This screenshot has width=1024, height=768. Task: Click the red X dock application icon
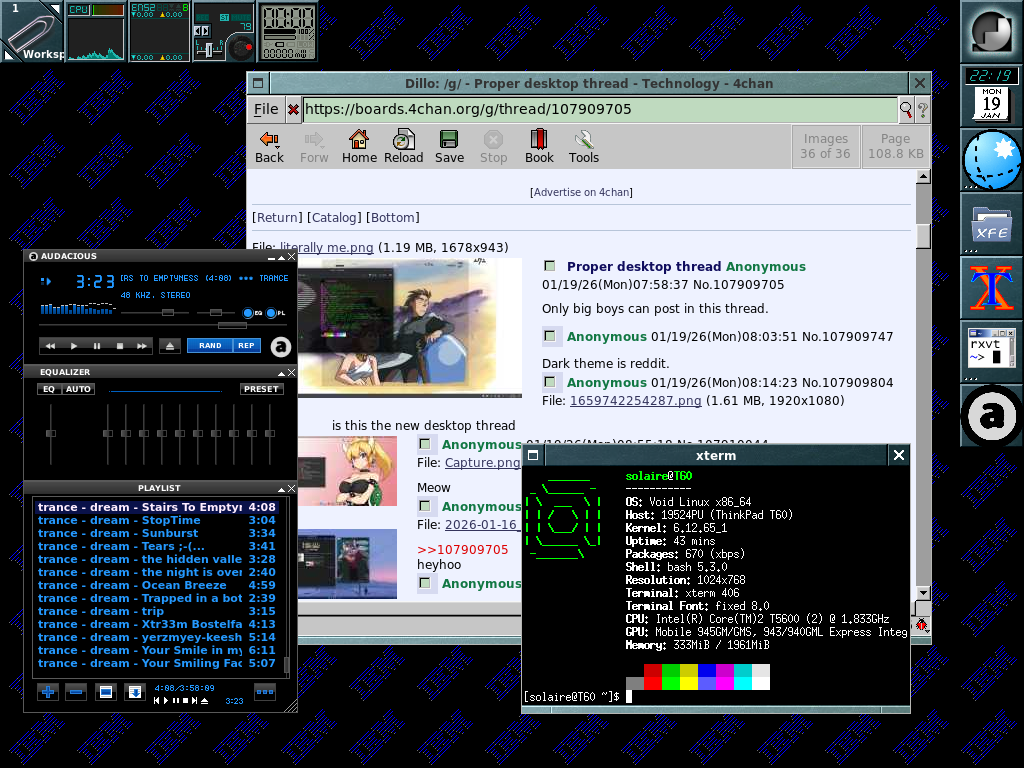tap(991, 288)
